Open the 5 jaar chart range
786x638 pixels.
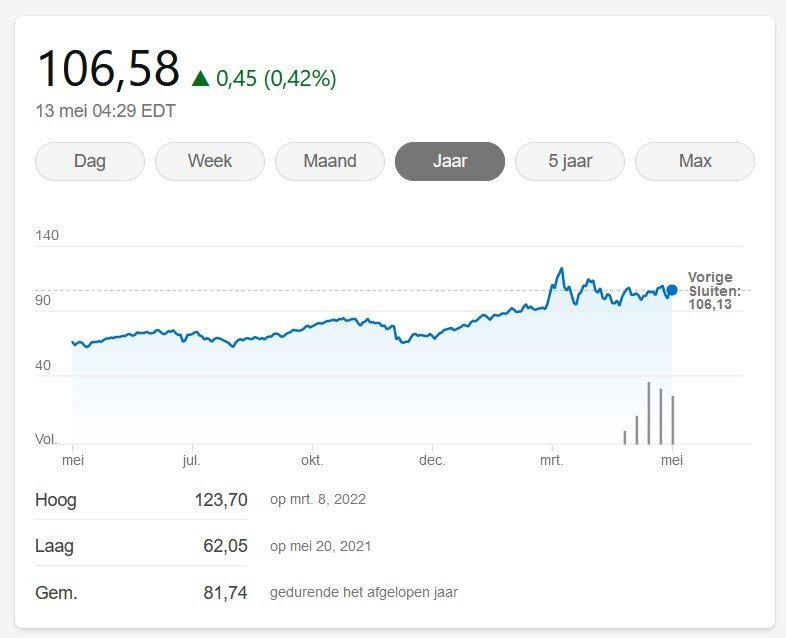point(570,161)
